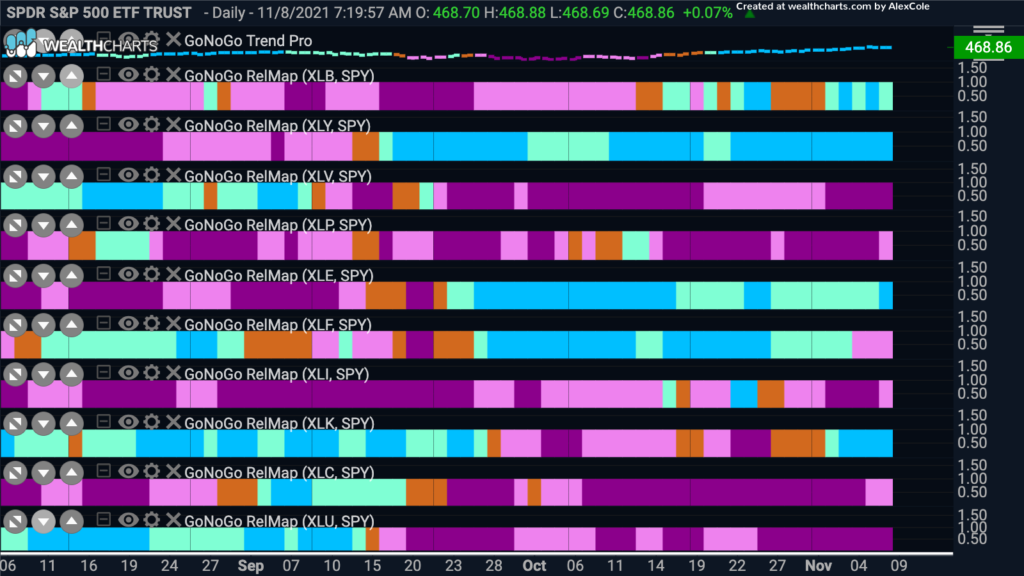This screenshot has width=1024, height=576.
Task: Move the XLI RelMap pane down
Action: coord(43,375)
